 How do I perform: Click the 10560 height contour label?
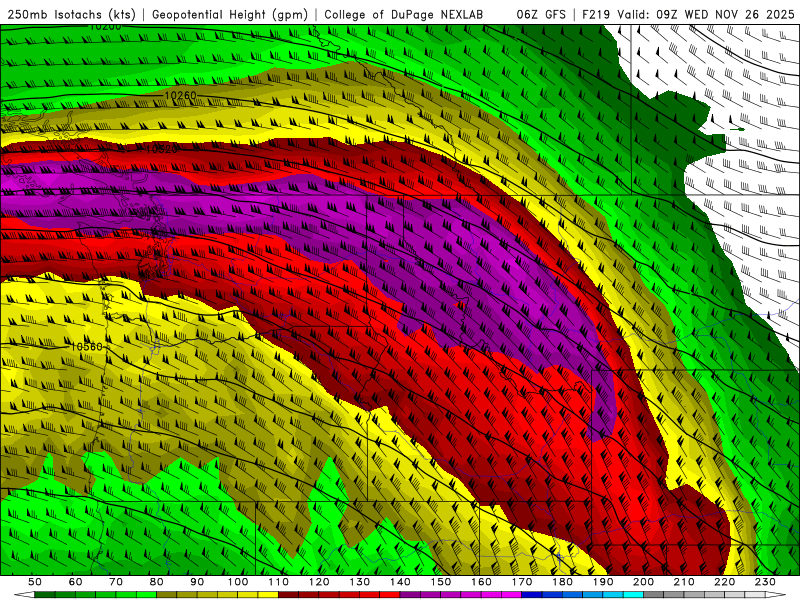click(x=87, y=346)
